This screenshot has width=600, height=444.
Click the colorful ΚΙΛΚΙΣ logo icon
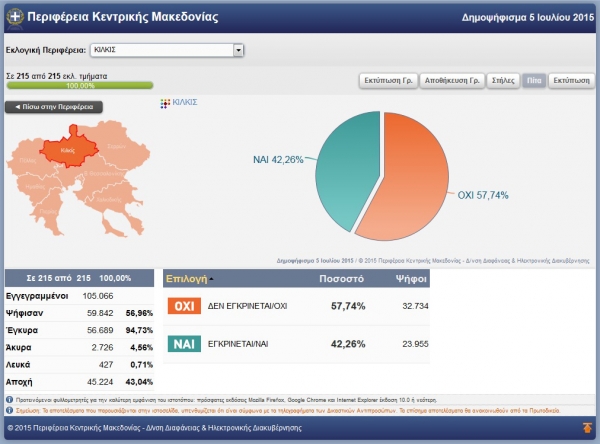[x=165, y=102]
